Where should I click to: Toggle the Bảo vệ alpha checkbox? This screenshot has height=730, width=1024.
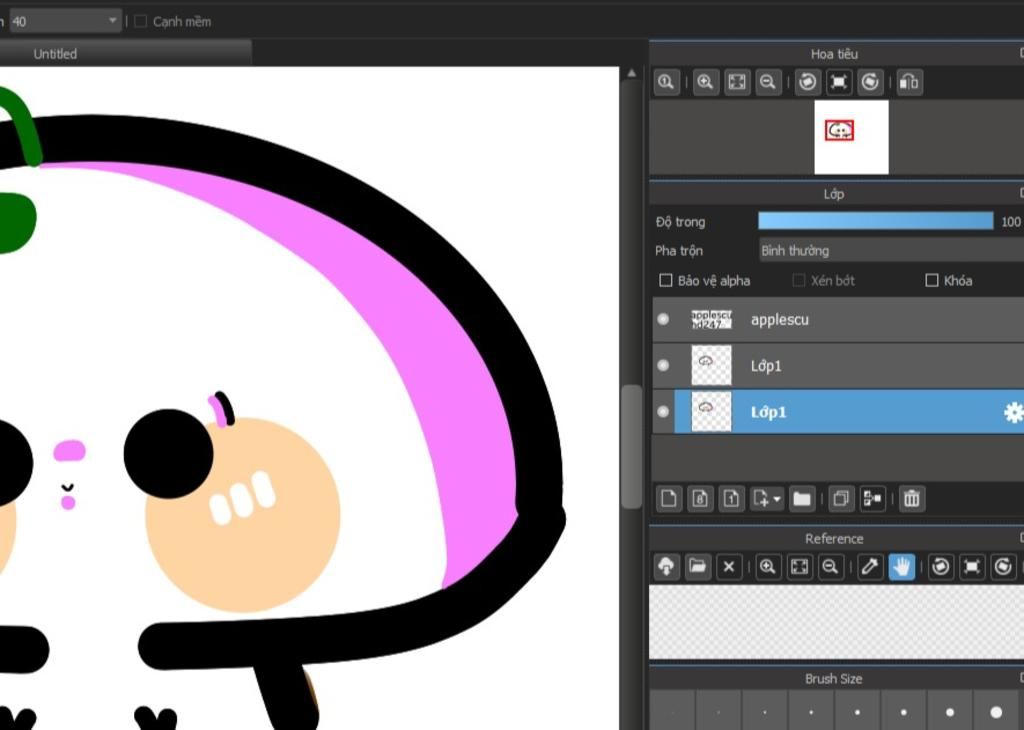pyautogui.click(x=665, y=281)
